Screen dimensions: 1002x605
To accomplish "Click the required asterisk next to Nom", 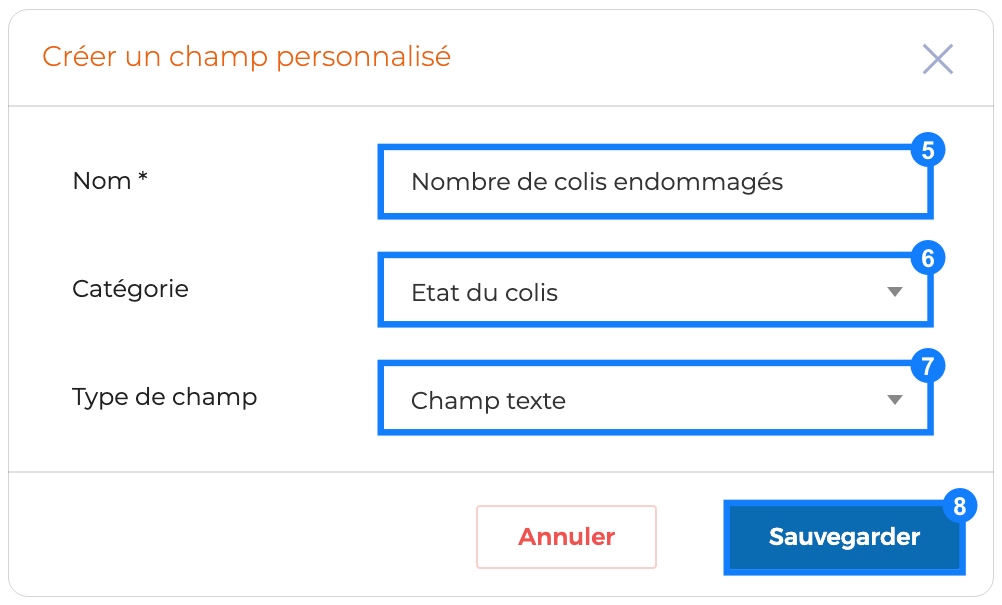I will [x=143, y=176].
